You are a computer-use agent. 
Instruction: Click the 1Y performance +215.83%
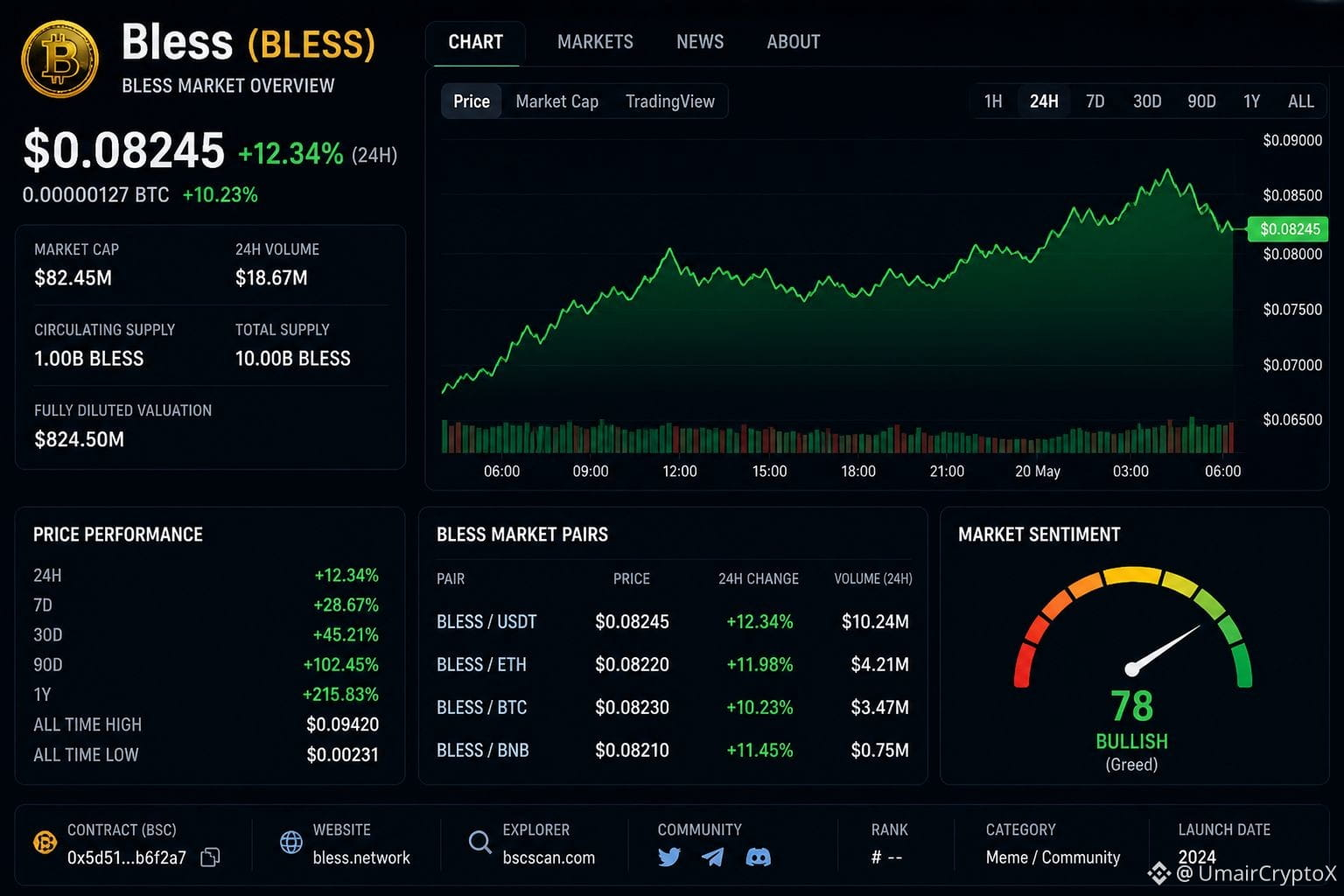point(340,695)
